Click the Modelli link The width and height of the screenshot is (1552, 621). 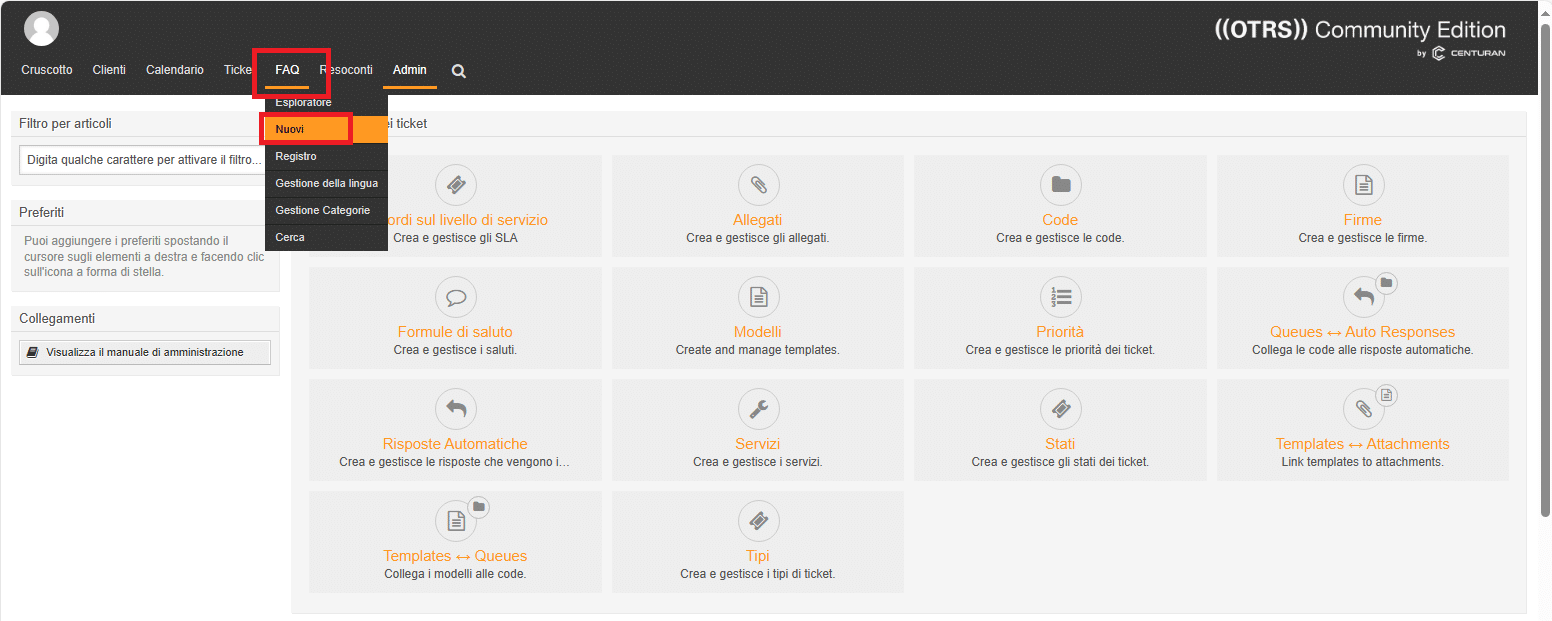point(758,332)
